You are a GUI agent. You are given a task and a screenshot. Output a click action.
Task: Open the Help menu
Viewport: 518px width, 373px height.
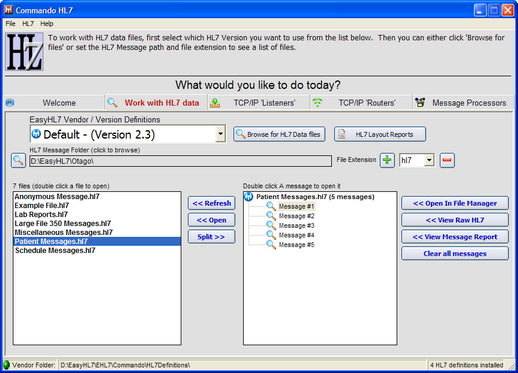pos(47,24)
